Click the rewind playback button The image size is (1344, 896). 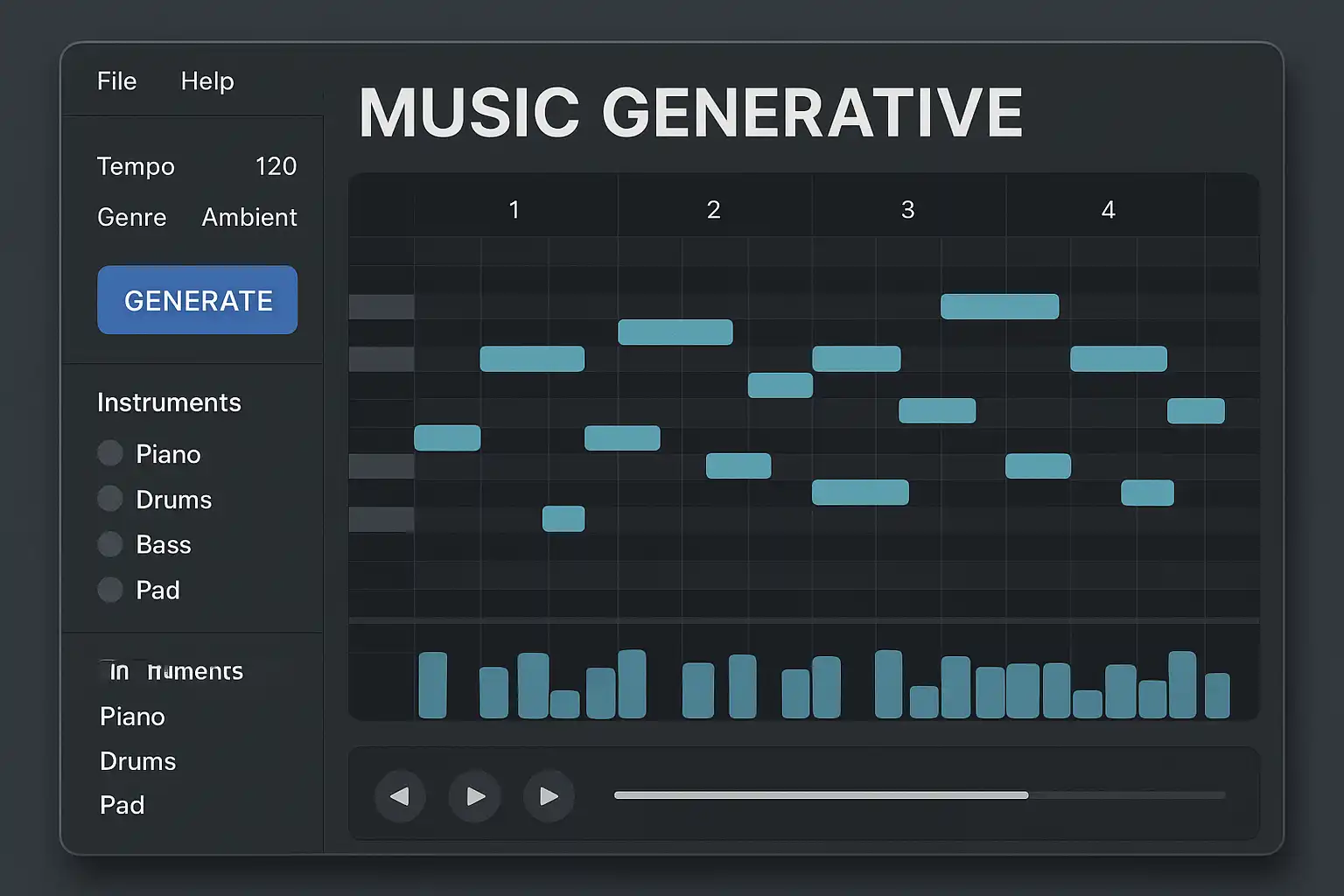point(400,796)
